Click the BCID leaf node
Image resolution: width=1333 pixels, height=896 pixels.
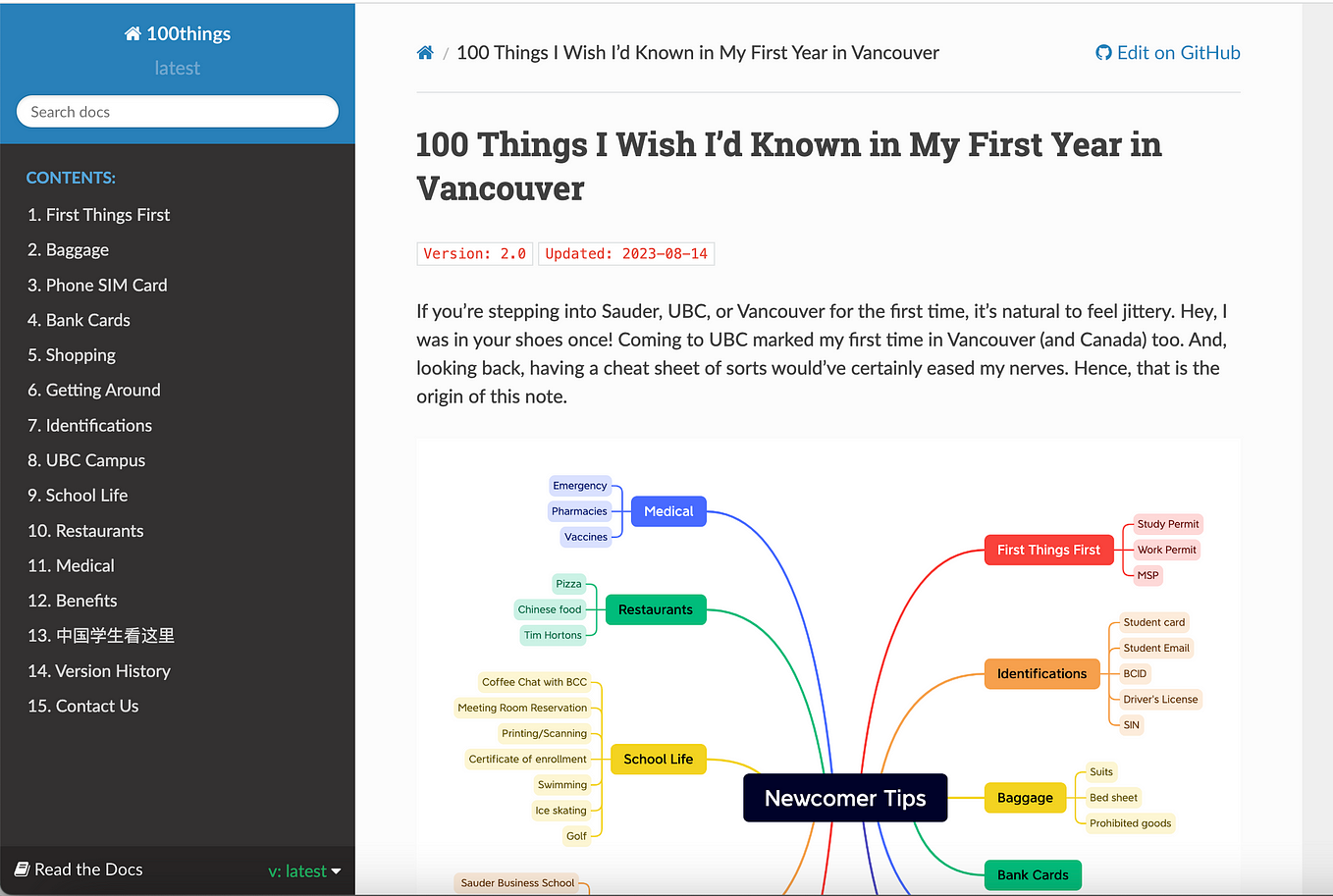point(1135,673)
